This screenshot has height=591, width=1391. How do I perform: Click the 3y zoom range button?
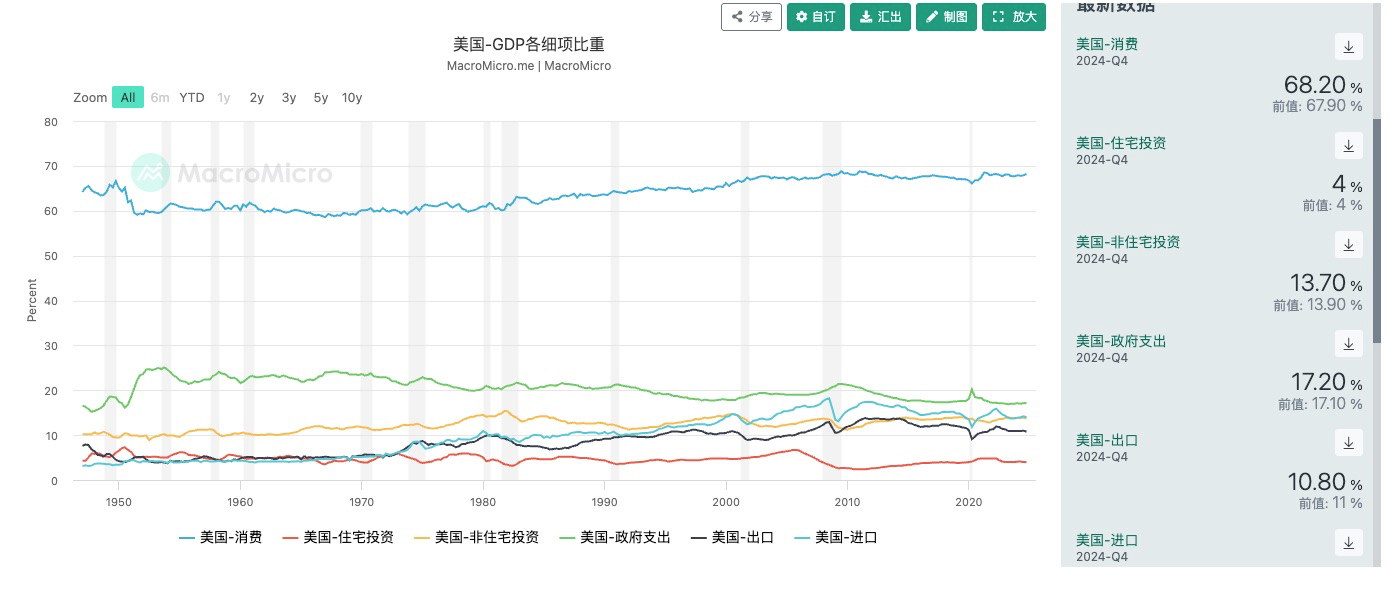coord(288,97)
